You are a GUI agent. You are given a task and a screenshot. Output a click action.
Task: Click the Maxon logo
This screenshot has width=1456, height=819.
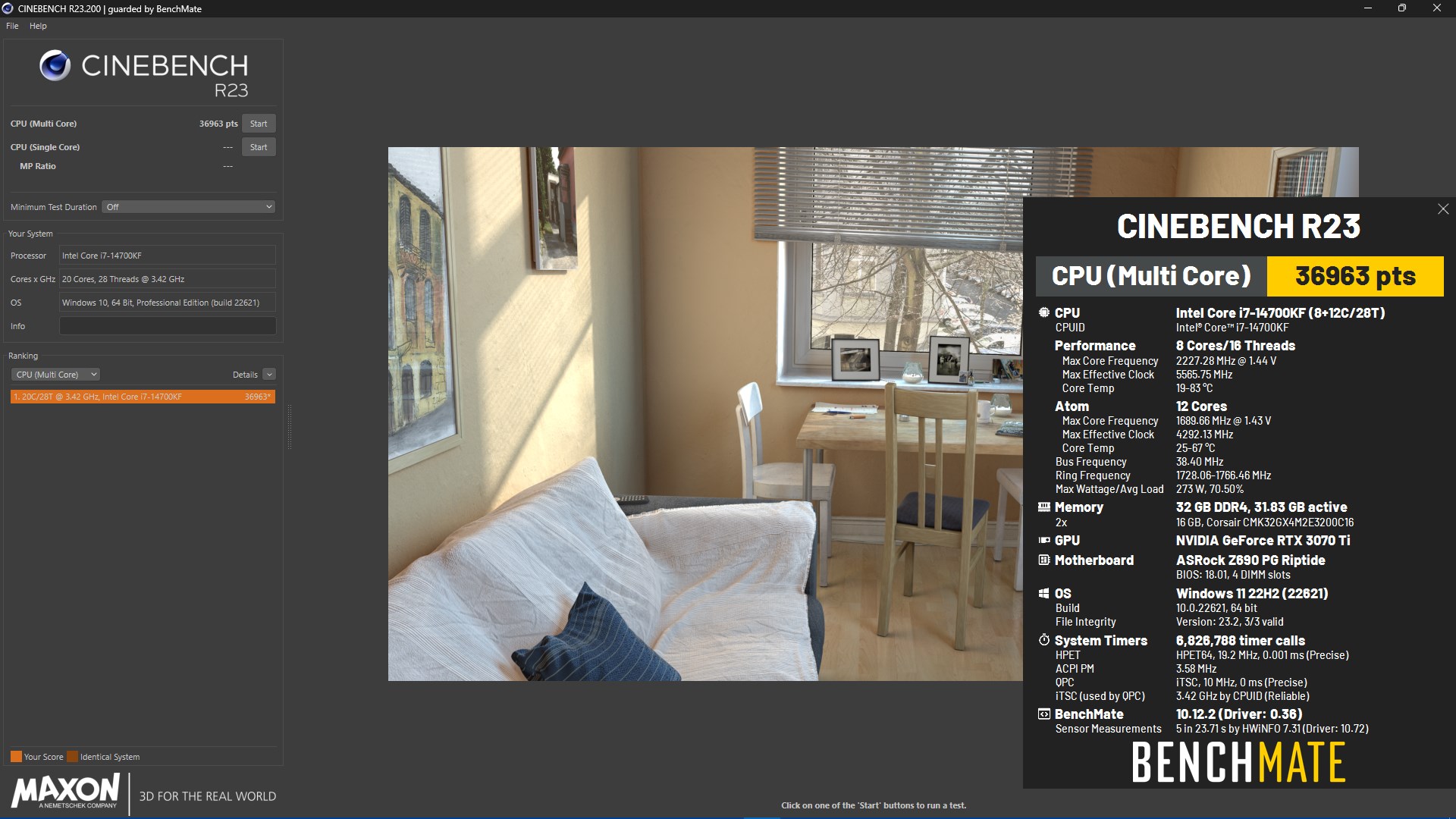66,792
